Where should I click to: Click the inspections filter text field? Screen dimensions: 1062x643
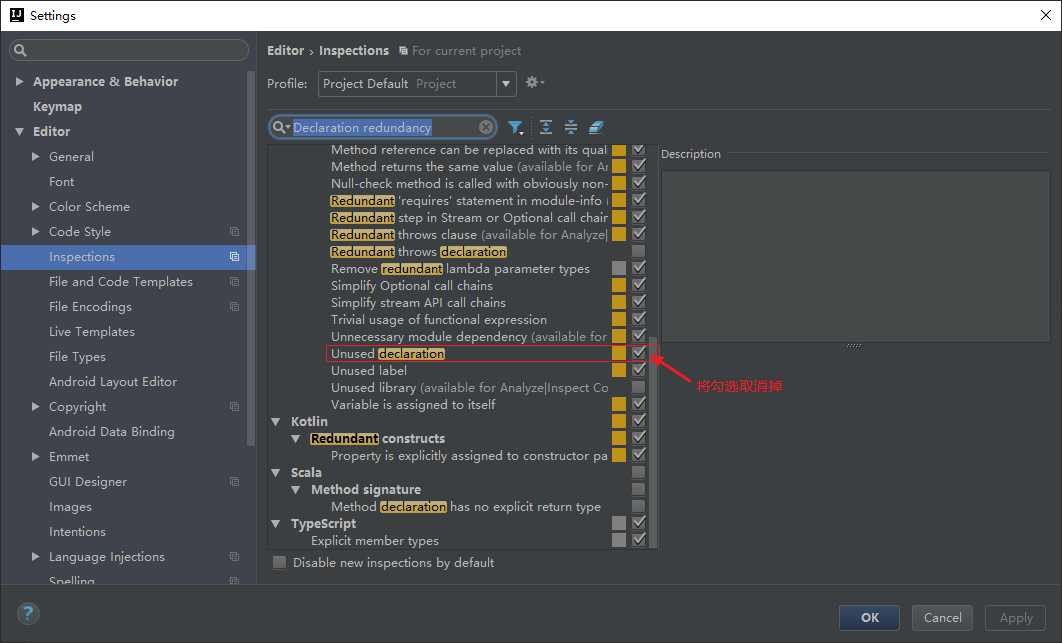[384, 127]
